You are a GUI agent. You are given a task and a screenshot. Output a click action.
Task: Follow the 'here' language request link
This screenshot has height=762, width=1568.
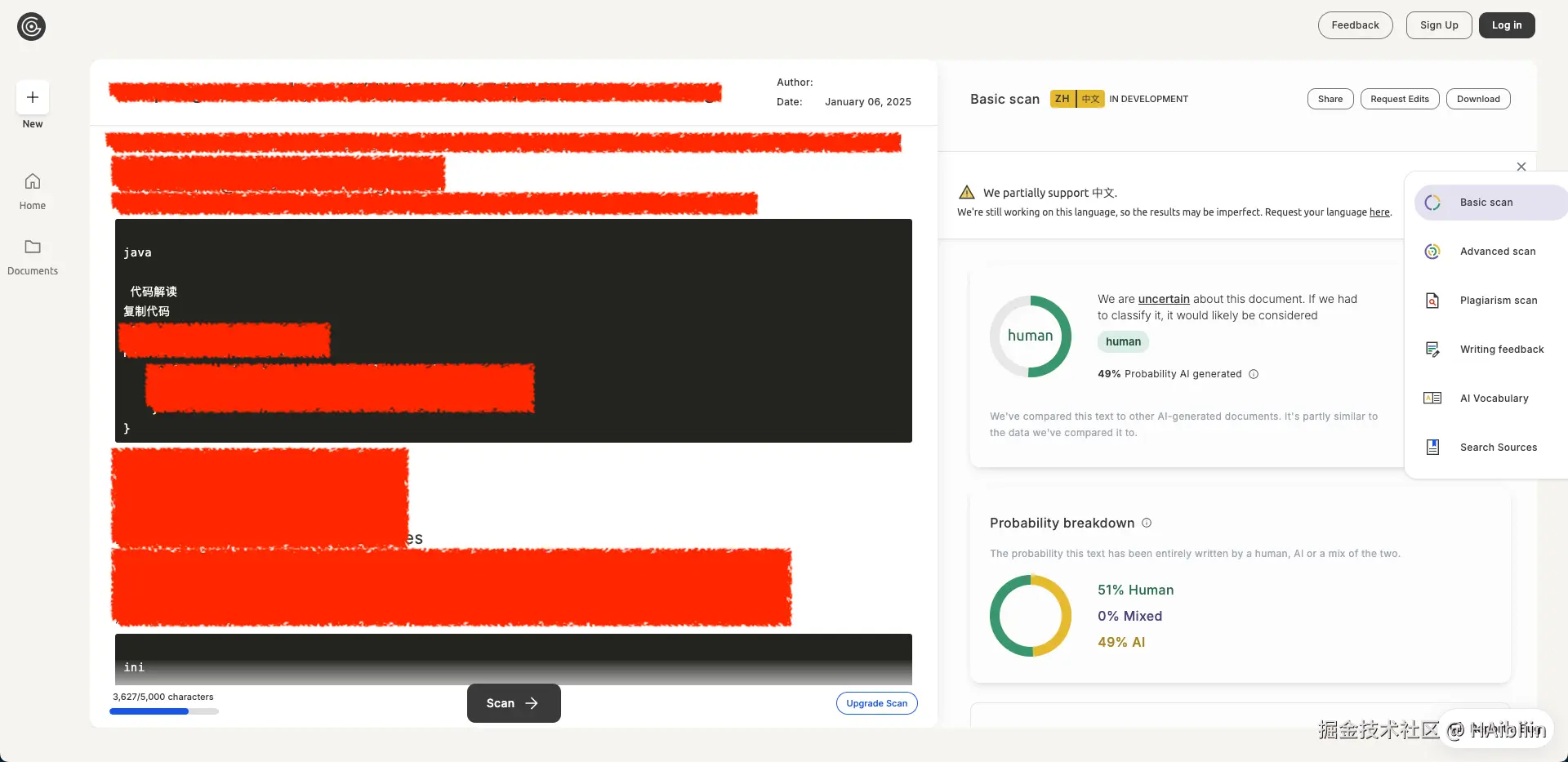point(1379,212)
